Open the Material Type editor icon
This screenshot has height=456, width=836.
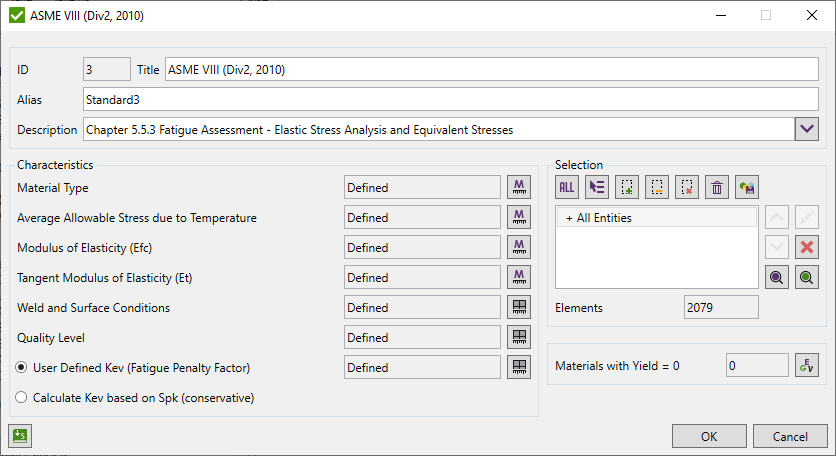coord(519,187)
